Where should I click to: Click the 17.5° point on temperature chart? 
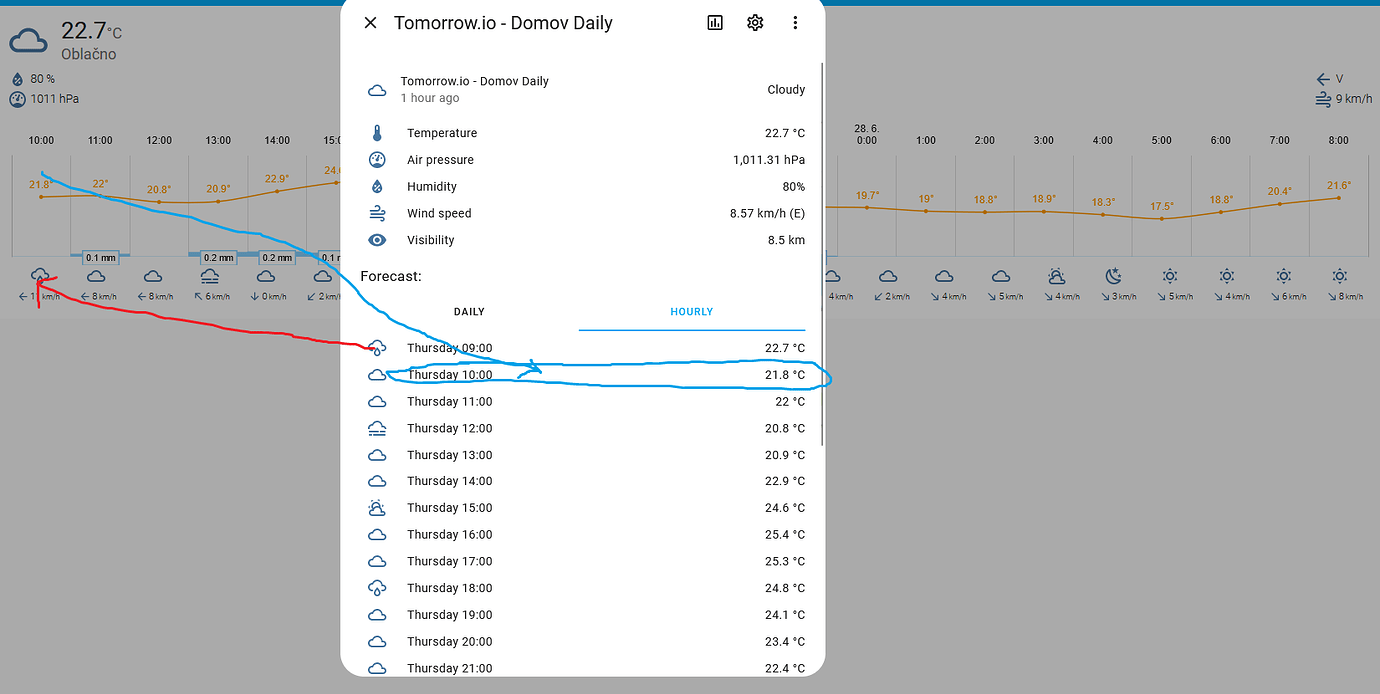[1162, 218]
